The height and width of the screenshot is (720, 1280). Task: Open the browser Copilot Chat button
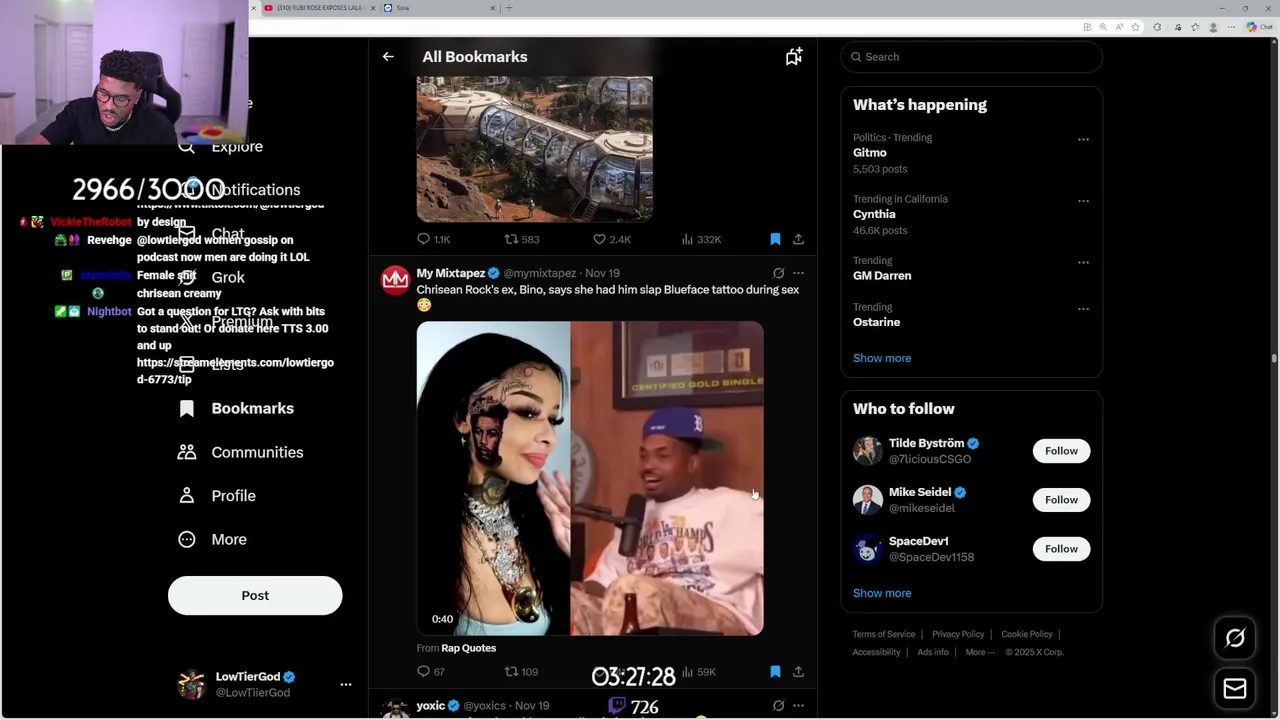point(1258,27)
